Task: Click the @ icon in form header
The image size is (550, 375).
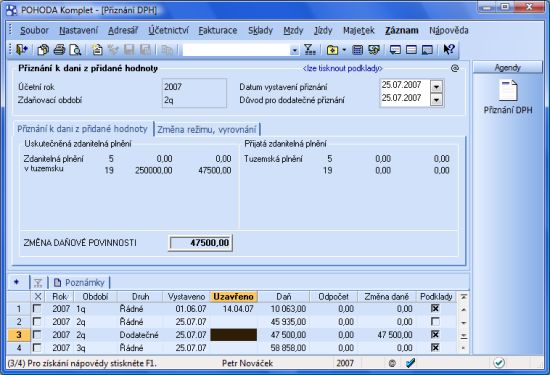Action: pyautogui.click(x=455, y=68)
